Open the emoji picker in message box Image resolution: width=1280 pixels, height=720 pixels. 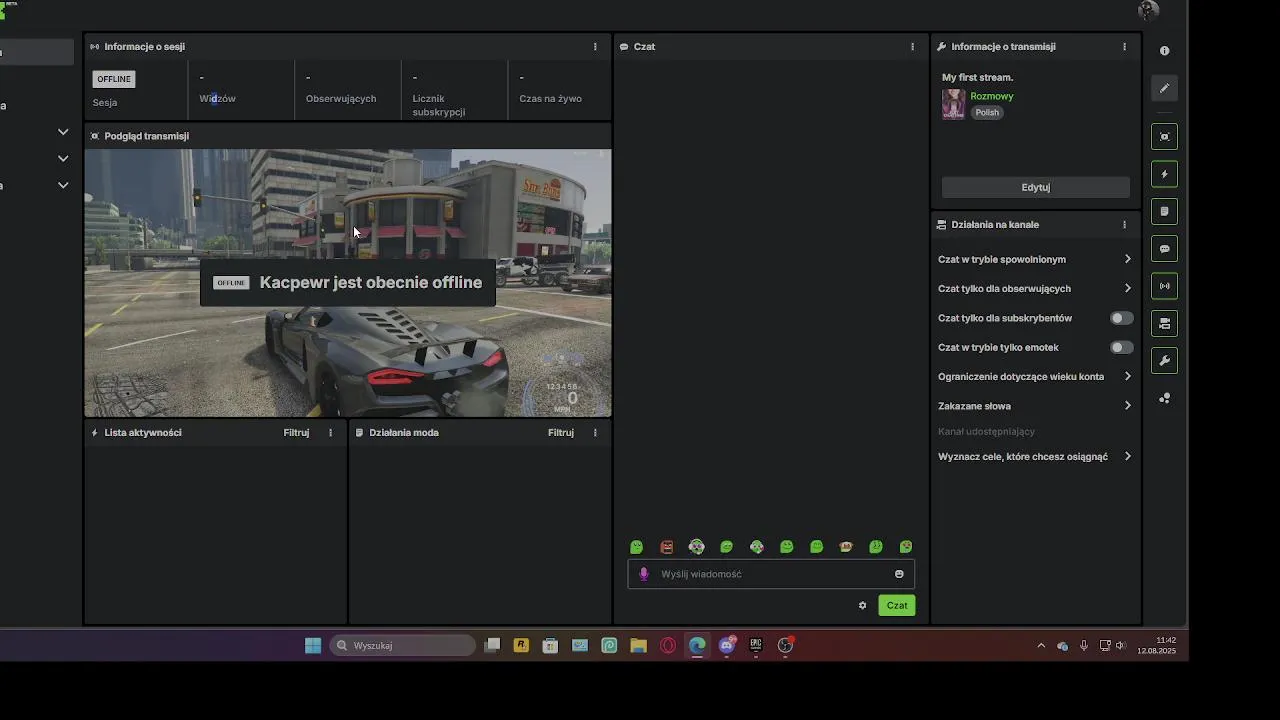point(899,574)
